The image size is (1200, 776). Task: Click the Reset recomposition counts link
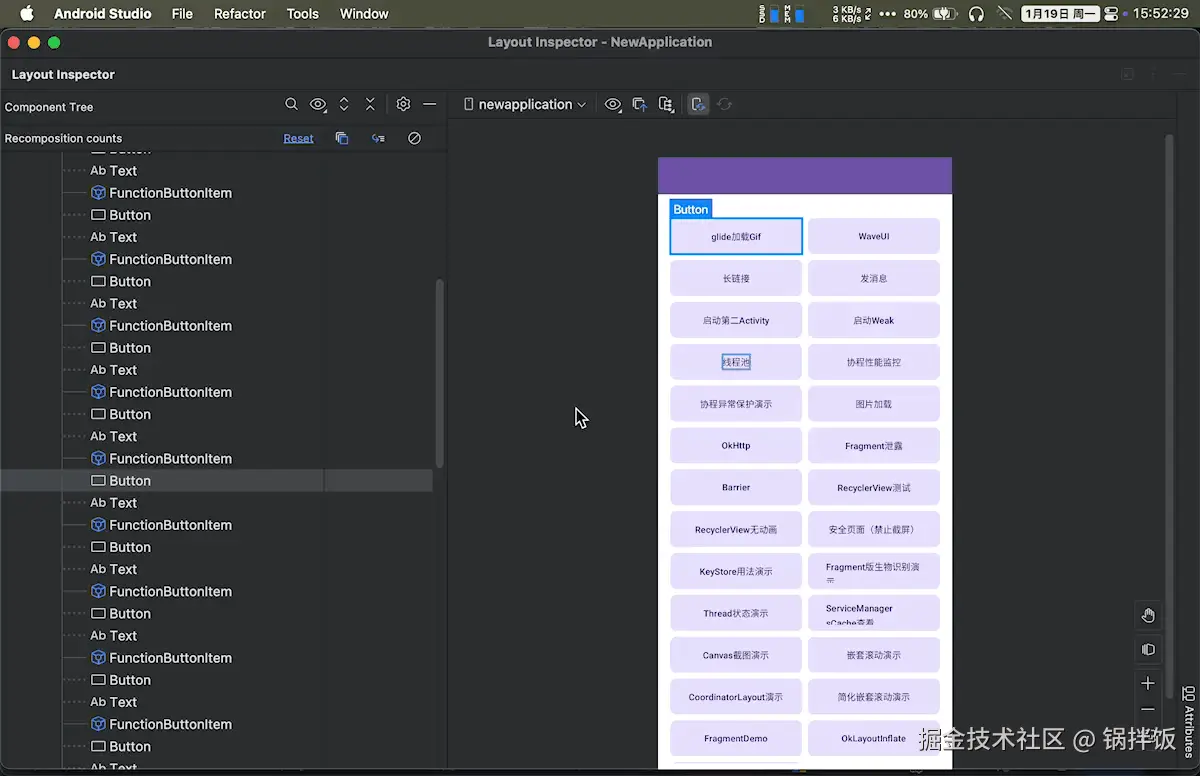[298, 138]
